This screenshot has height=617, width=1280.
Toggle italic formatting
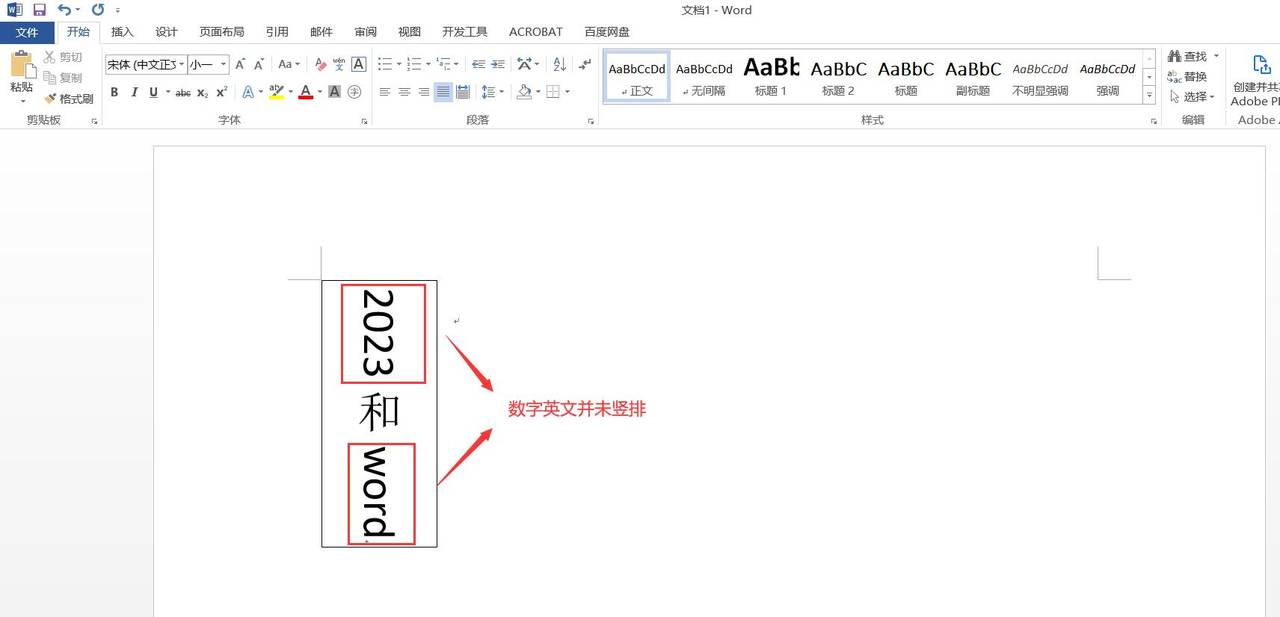tap(133, 92)
